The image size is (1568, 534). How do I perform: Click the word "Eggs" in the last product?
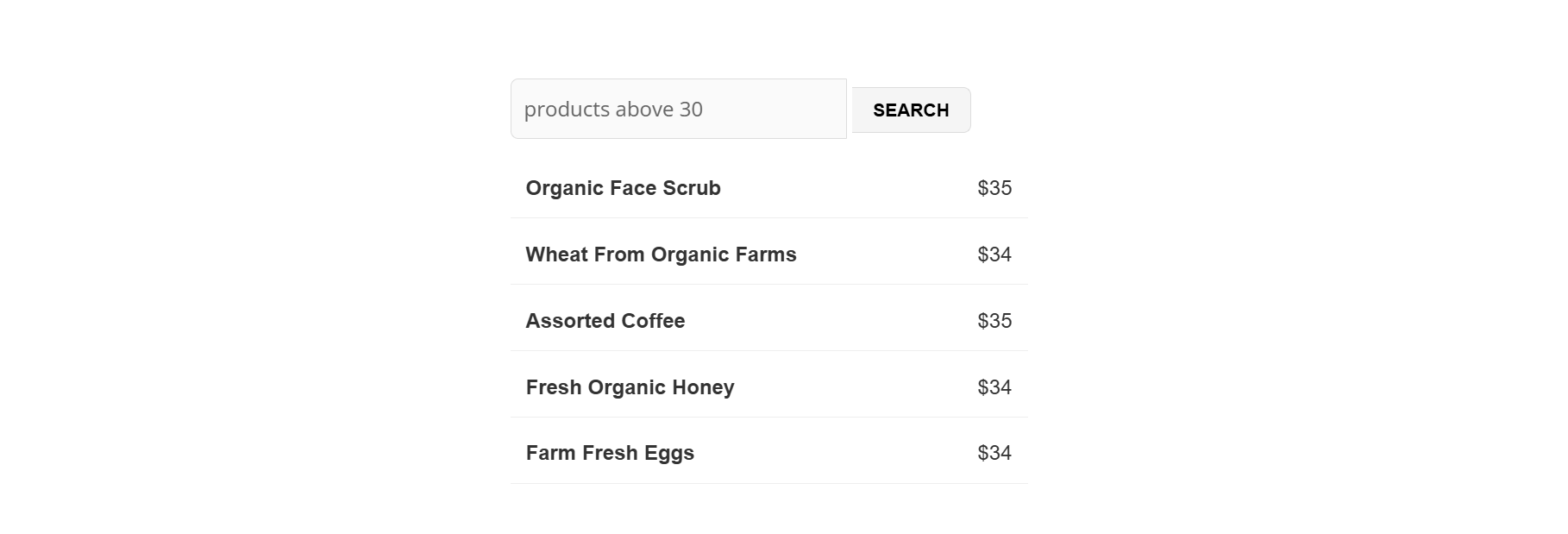point(672,454)
